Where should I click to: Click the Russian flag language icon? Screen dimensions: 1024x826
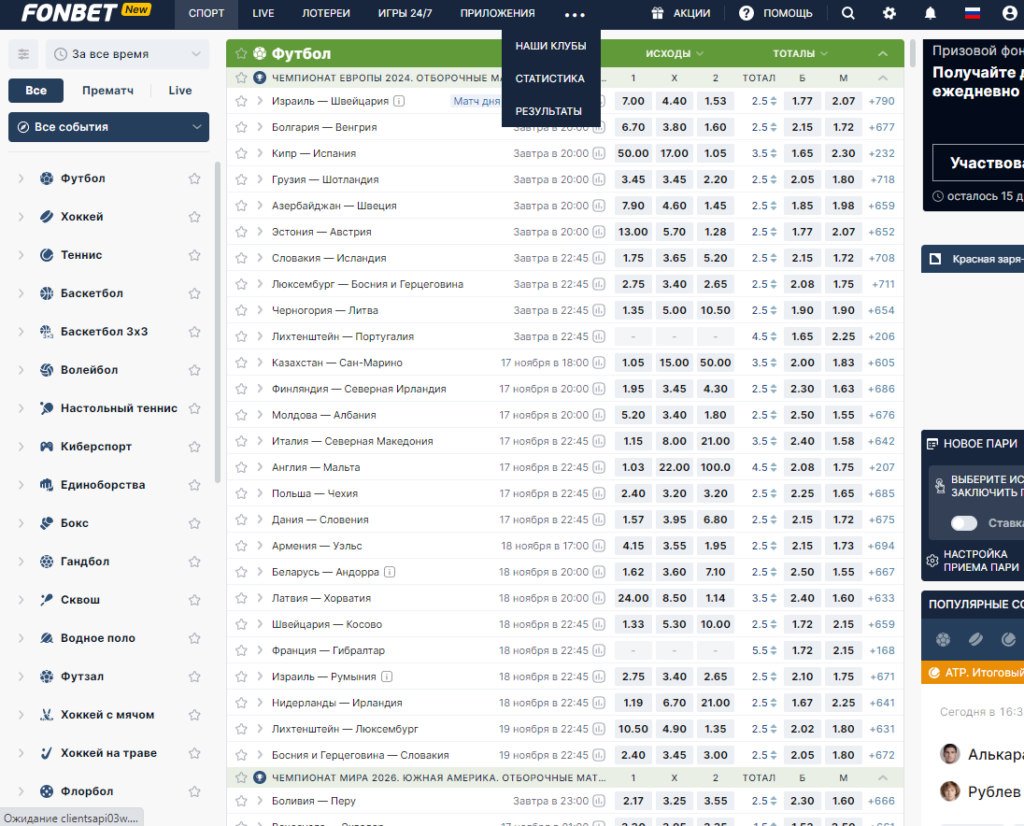click(x=972, y=13)
